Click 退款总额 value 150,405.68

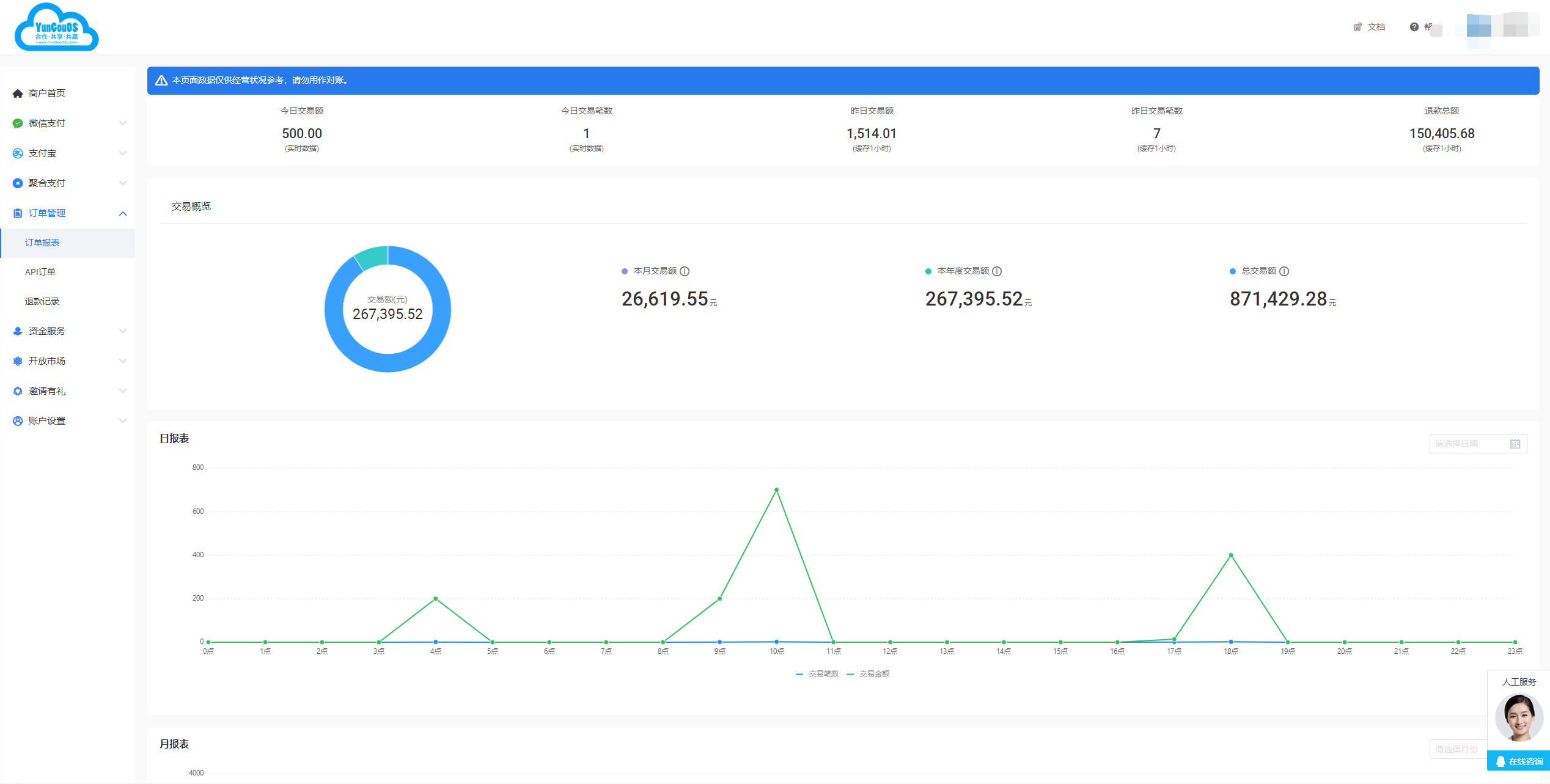[x=1442, y=134]
